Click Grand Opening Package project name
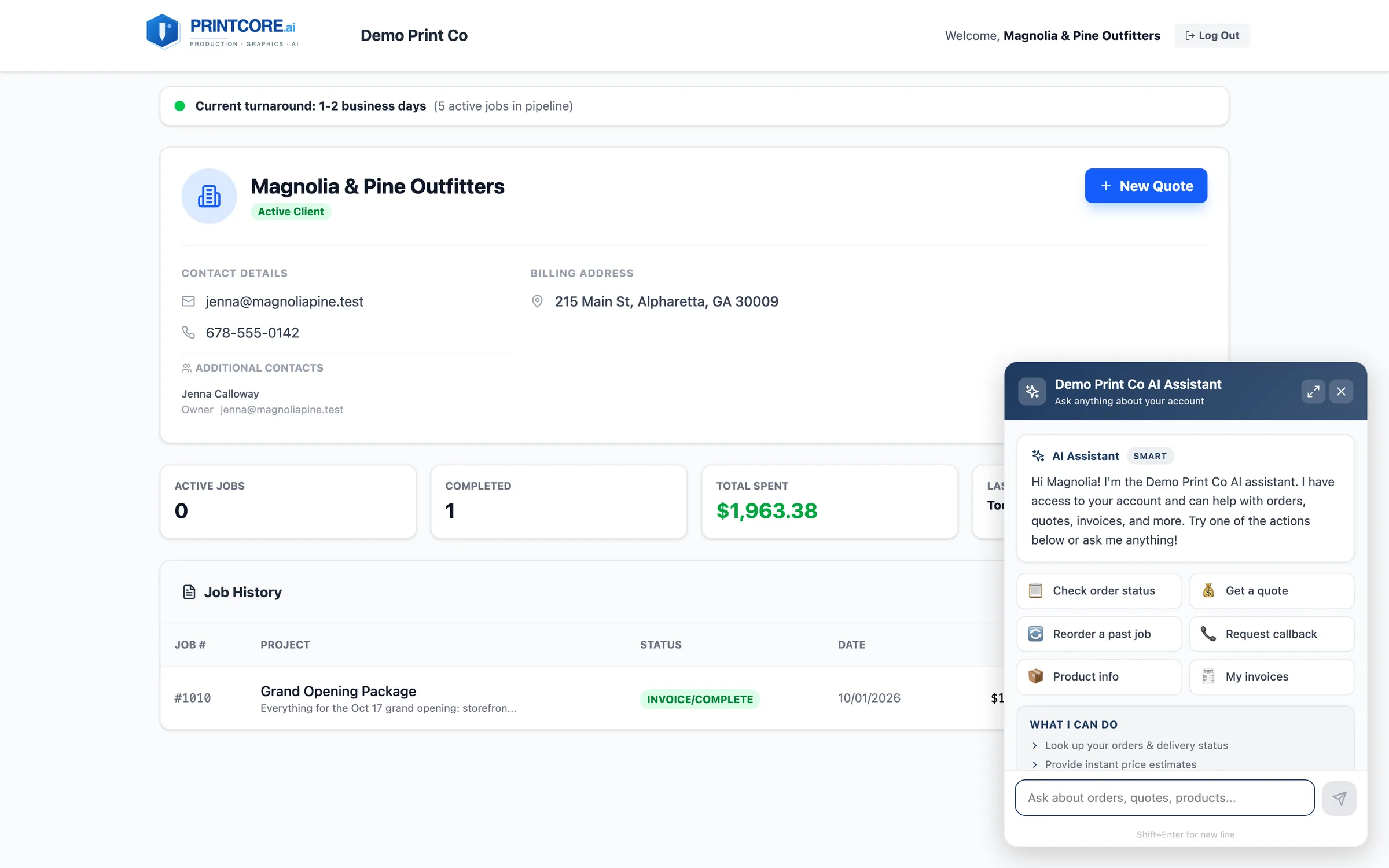 pos(338,691)
